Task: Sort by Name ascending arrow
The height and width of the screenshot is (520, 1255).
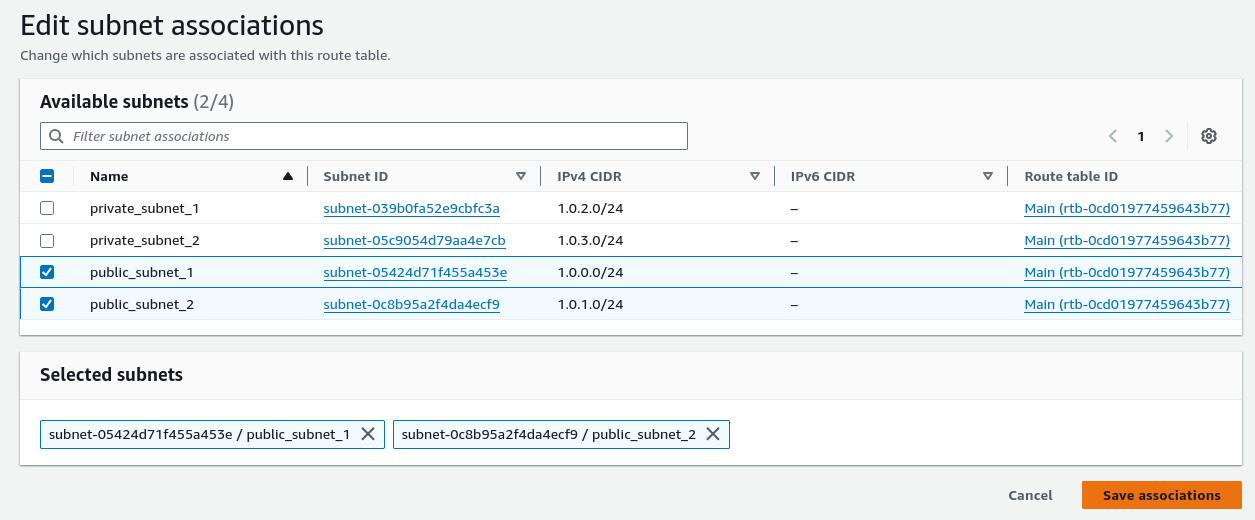Action: tap(288, 176)
